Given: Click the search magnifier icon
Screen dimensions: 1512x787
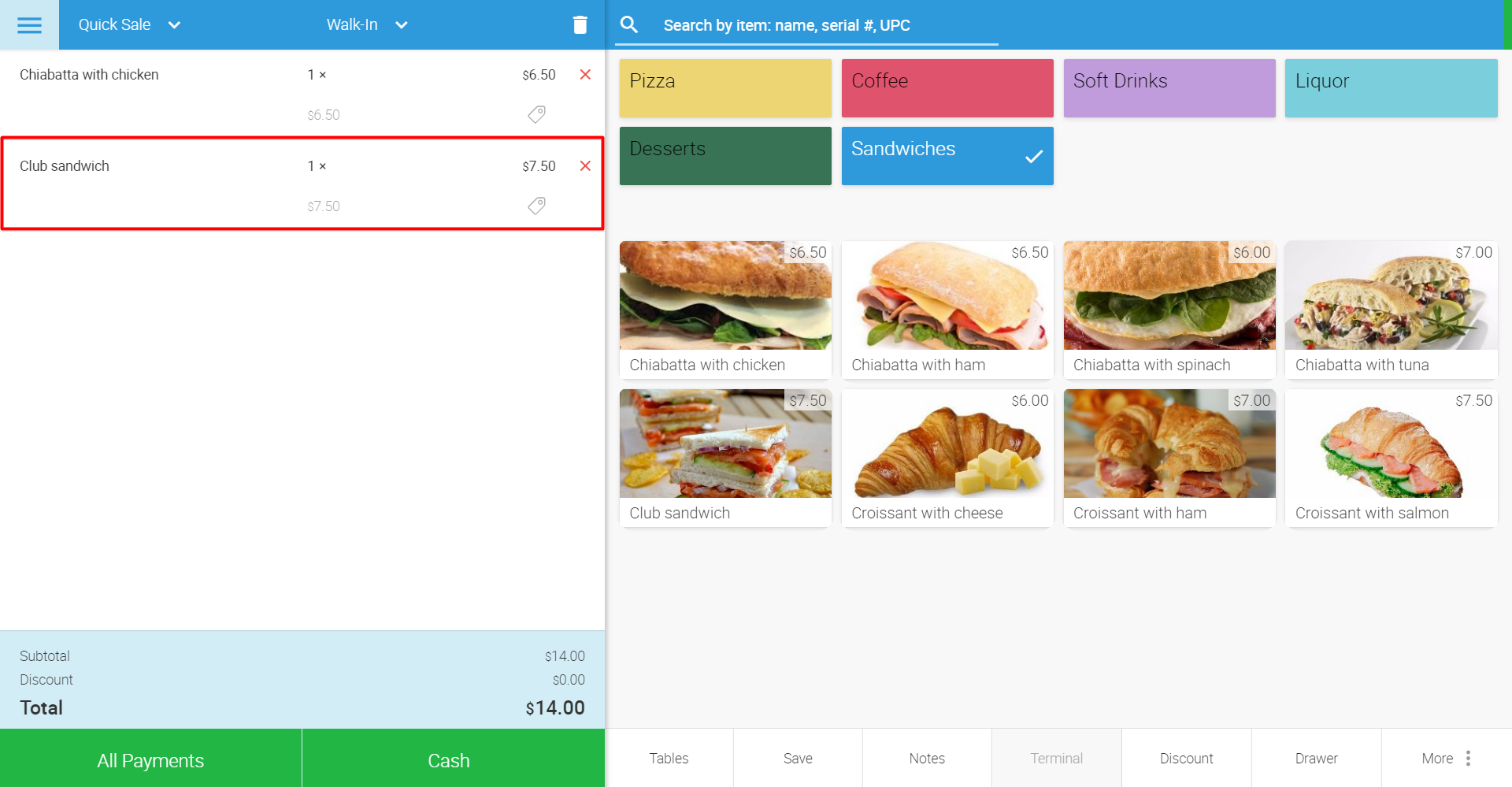Looking at the screenshot, I should (x=629, y=25).
